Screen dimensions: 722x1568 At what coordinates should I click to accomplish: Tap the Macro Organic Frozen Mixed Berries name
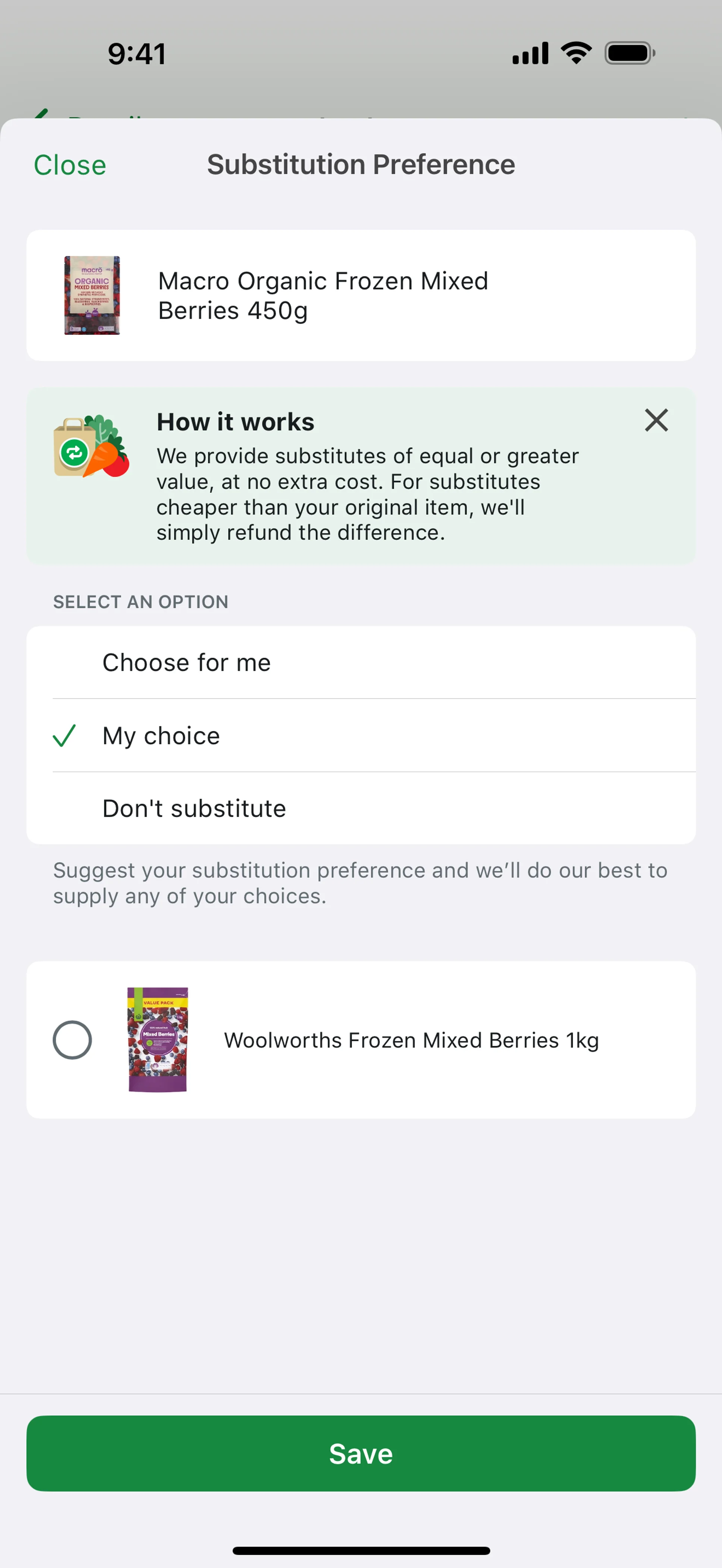pyautogui.click(x=323, y=295)
